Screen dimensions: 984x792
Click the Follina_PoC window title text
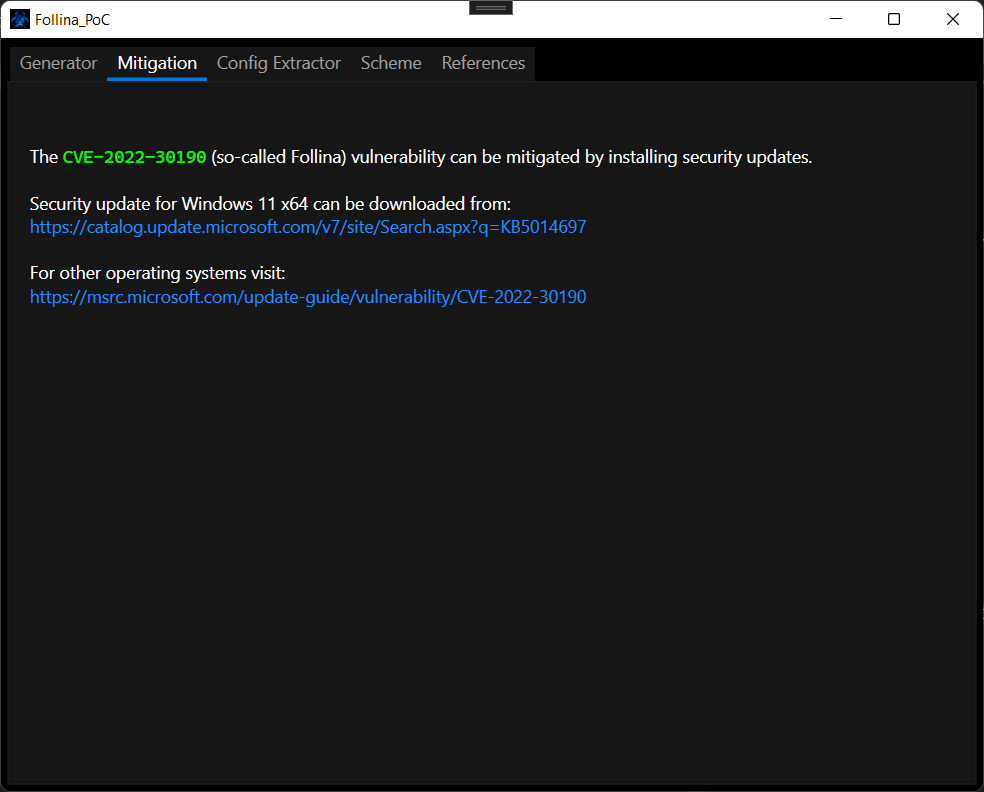(72, 20)
